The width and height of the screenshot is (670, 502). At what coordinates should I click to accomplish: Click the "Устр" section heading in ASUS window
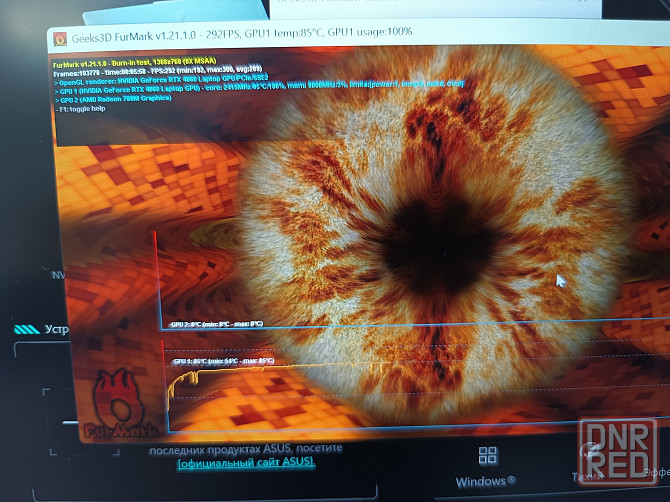[56, 329]
